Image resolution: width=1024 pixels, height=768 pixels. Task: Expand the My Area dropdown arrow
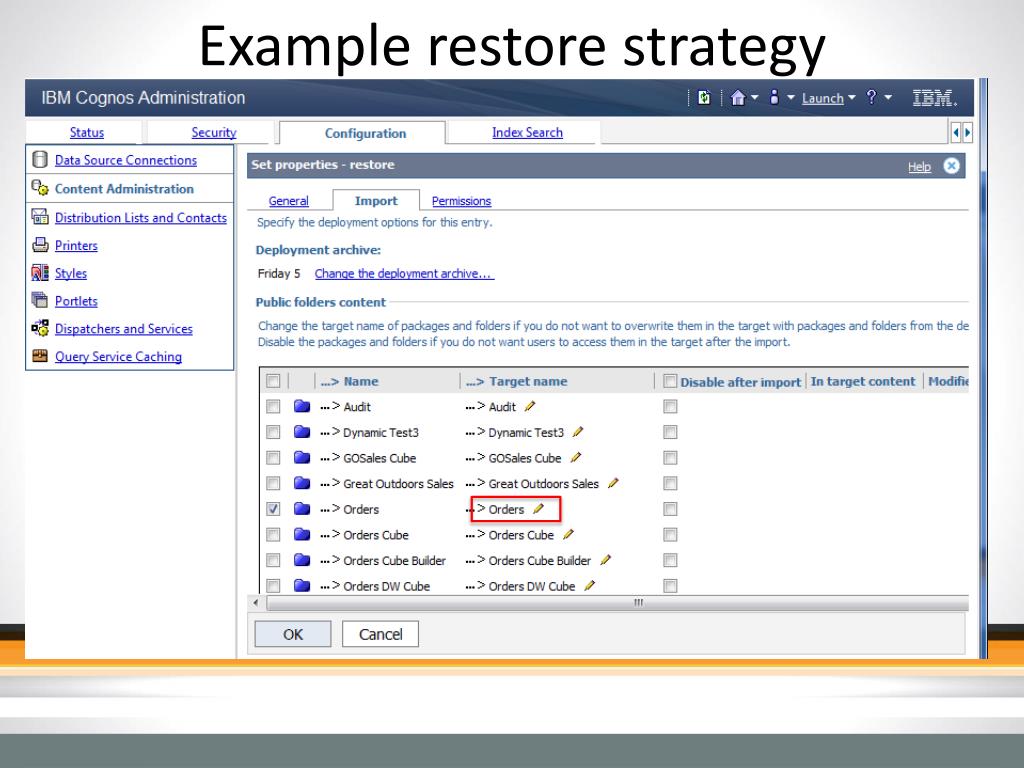pos(790,98)
